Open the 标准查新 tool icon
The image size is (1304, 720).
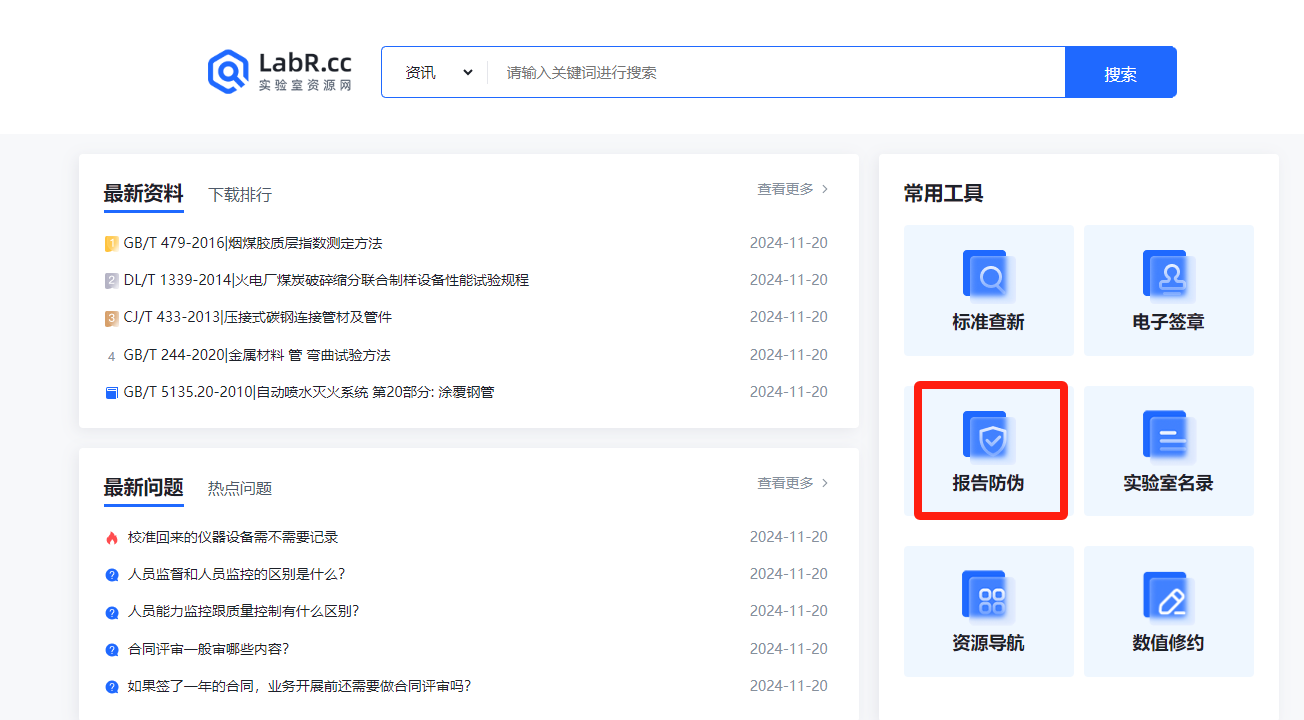point(989,276)
